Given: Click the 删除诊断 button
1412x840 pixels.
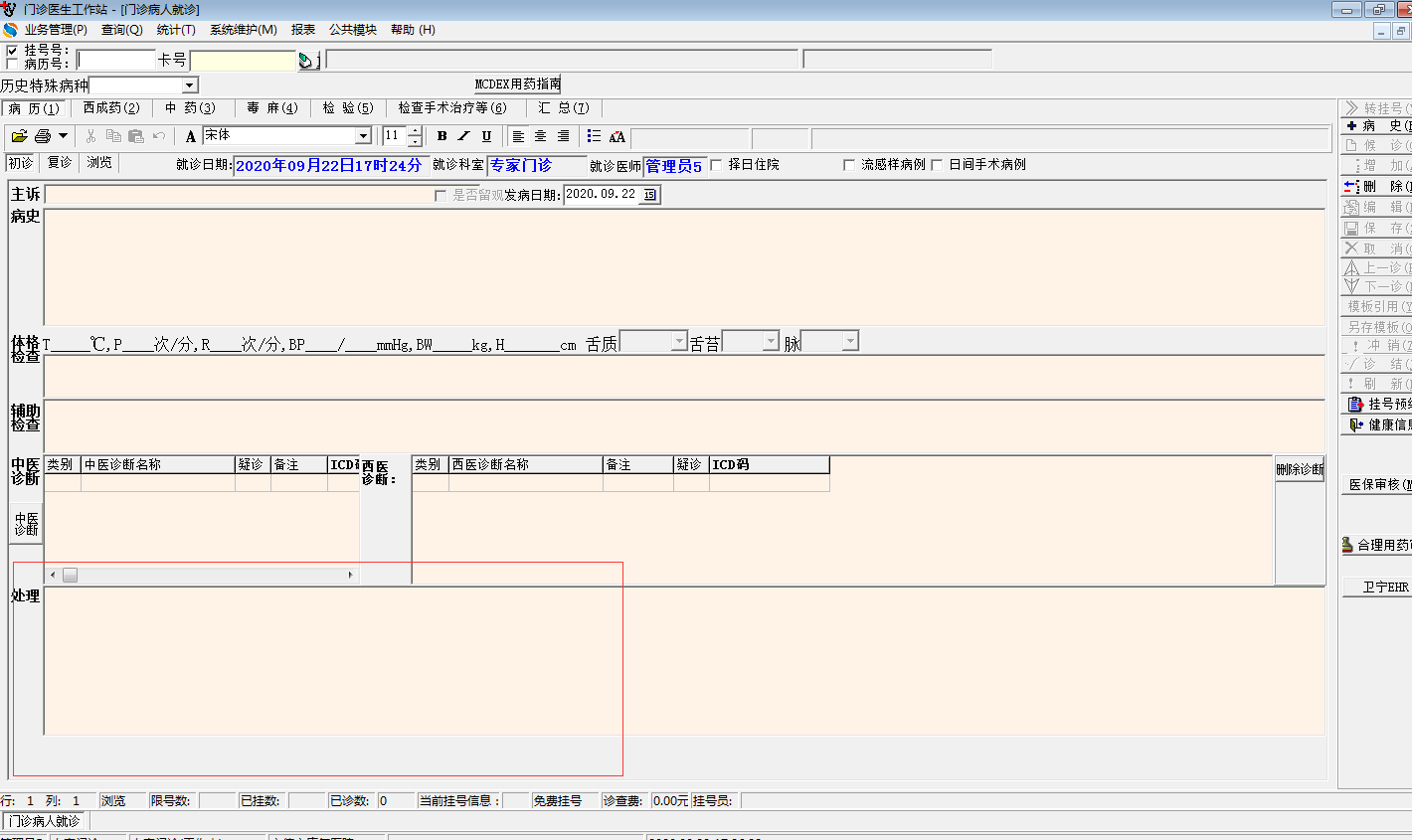Looking at the screenshot, I should pos(1300,469).
